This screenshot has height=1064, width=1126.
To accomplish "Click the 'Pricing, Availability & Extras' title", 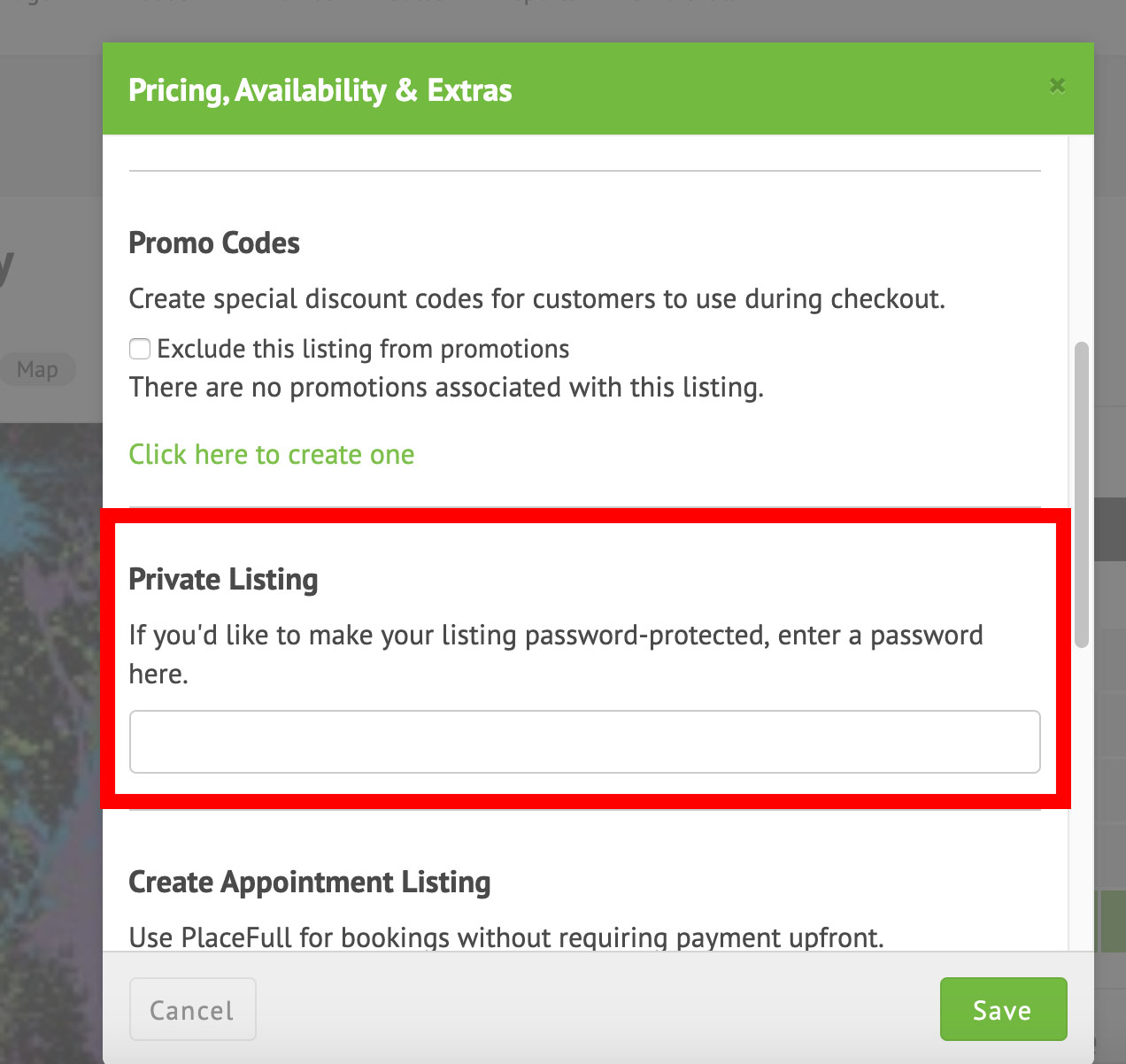I will (320, 90).
